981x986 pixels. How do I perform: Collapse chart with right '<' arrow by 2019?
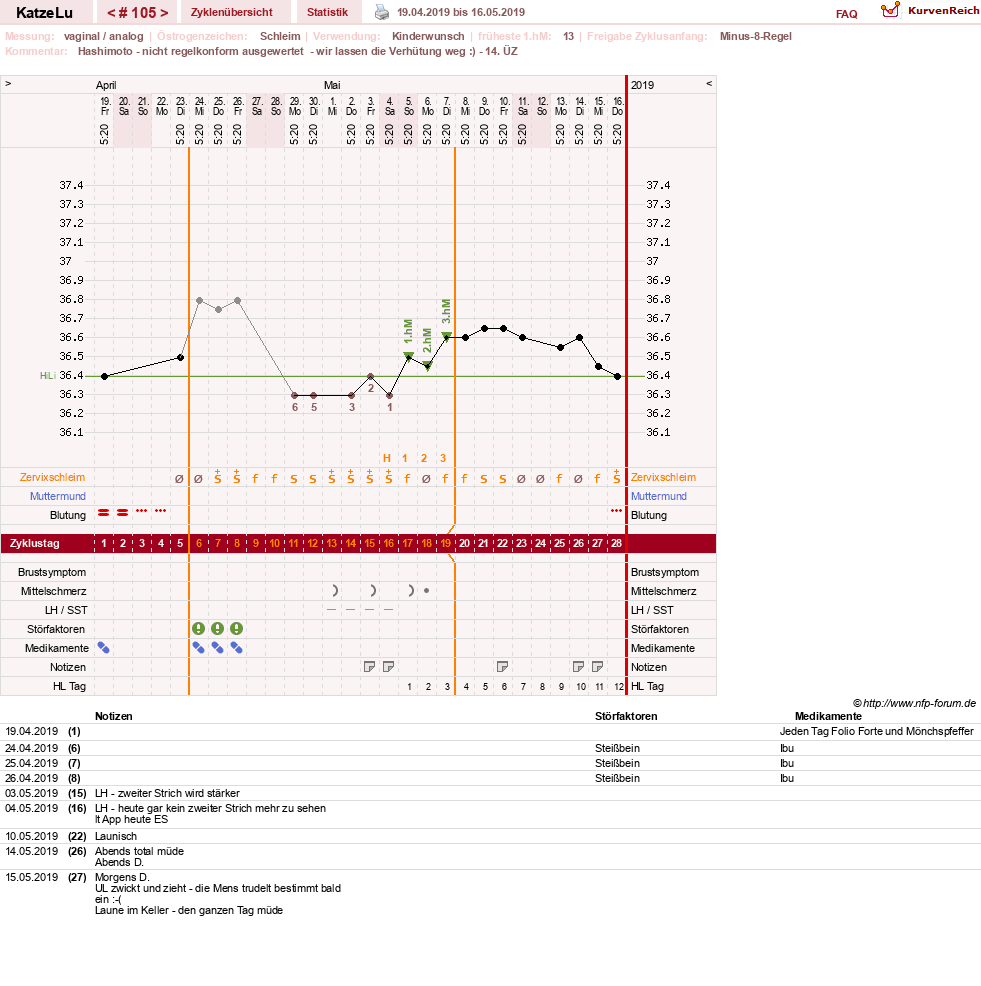[709, 84]
